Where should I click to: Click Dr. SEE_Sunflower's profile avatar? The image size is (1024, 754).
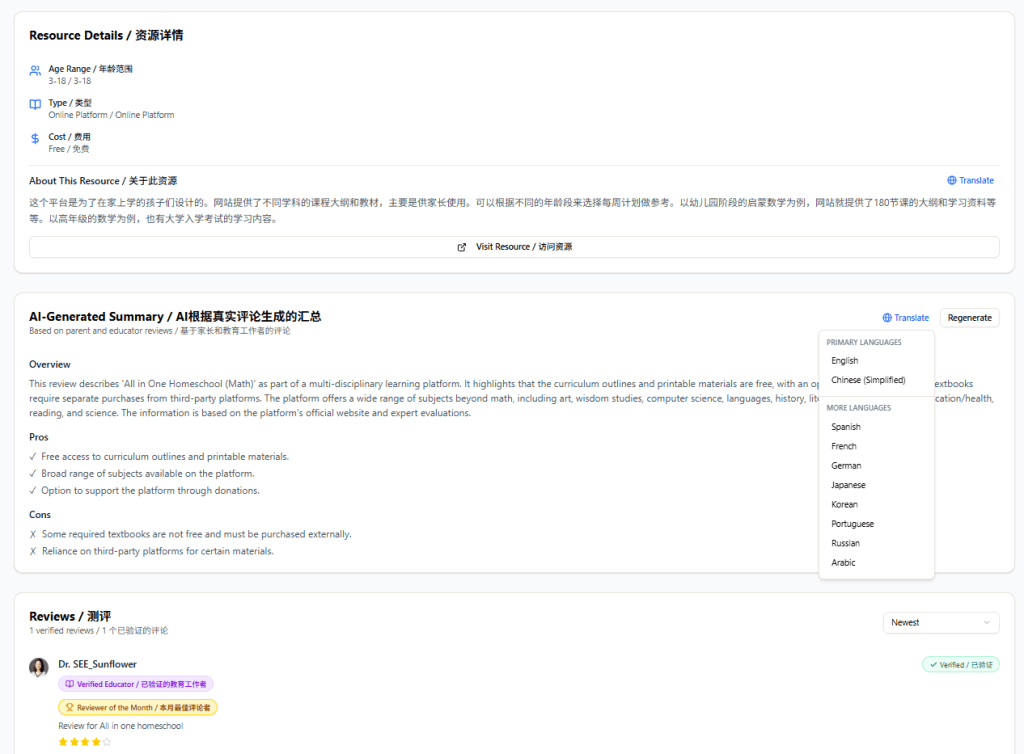[39, 667]
